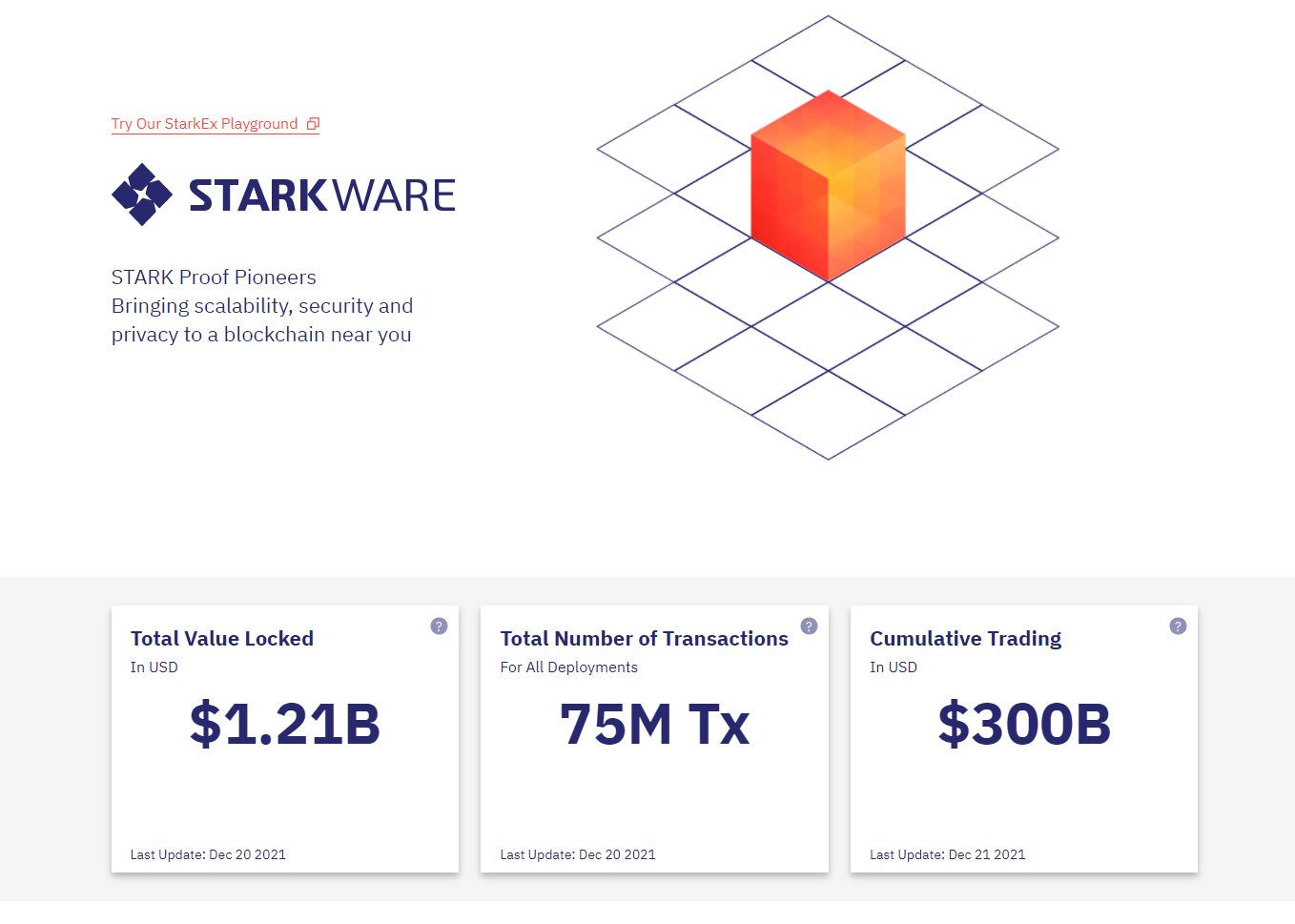The height and width of the screenshot is (924, 1295).
Task: Click Last Update text on Total Value Locked card
Action: coord(208,854)
